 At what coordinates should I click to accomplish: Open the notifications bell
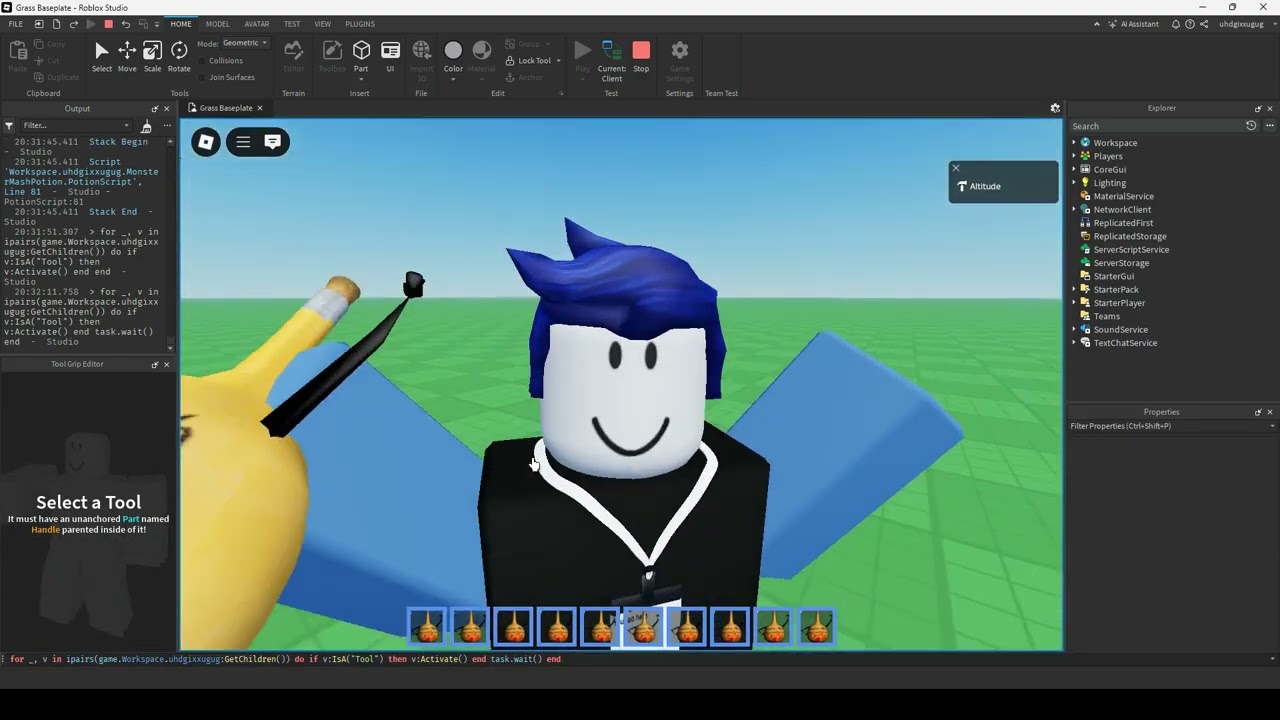pyautogui.click(x=1176, y=24)
